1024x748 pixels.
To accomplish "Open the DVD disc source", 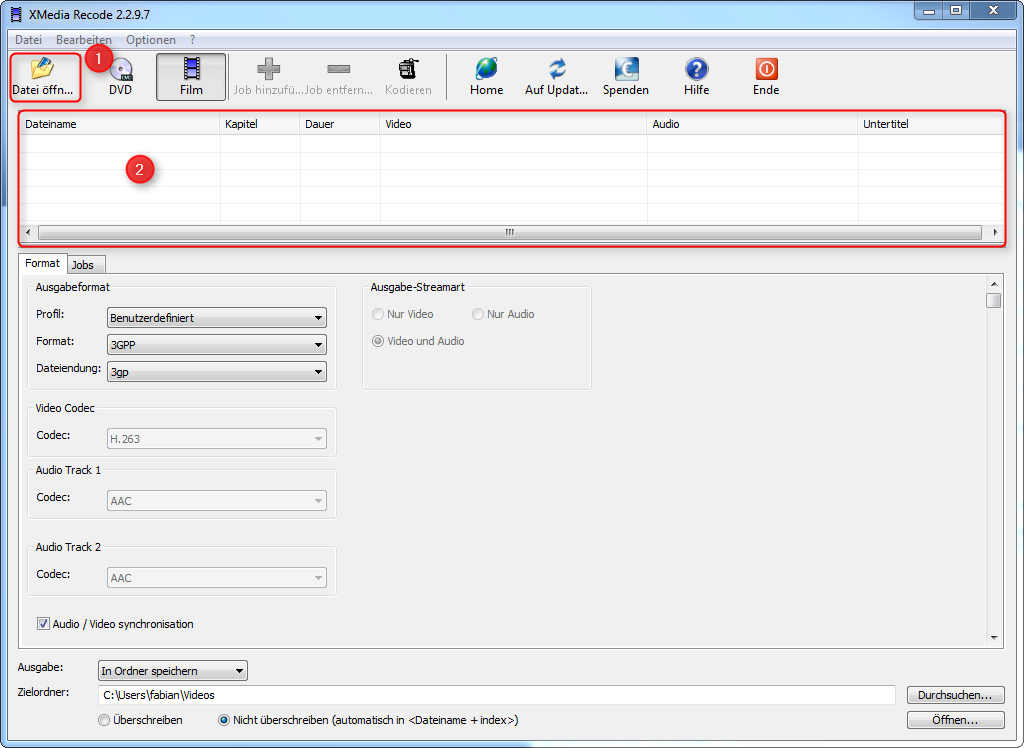I will click(121, 71).
